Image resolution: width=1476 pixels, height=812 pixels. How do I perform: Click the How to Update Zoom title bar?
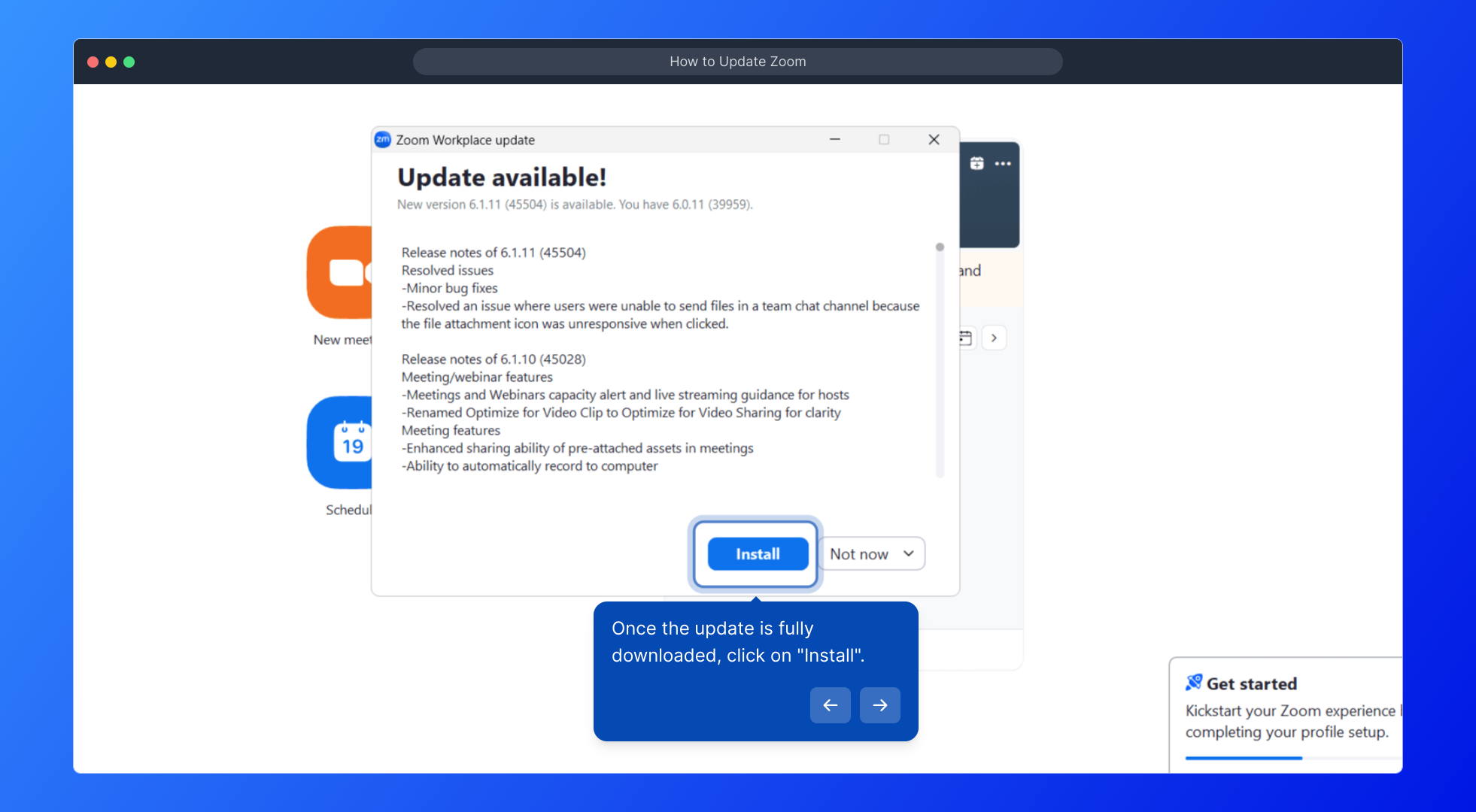coord(737,62)
